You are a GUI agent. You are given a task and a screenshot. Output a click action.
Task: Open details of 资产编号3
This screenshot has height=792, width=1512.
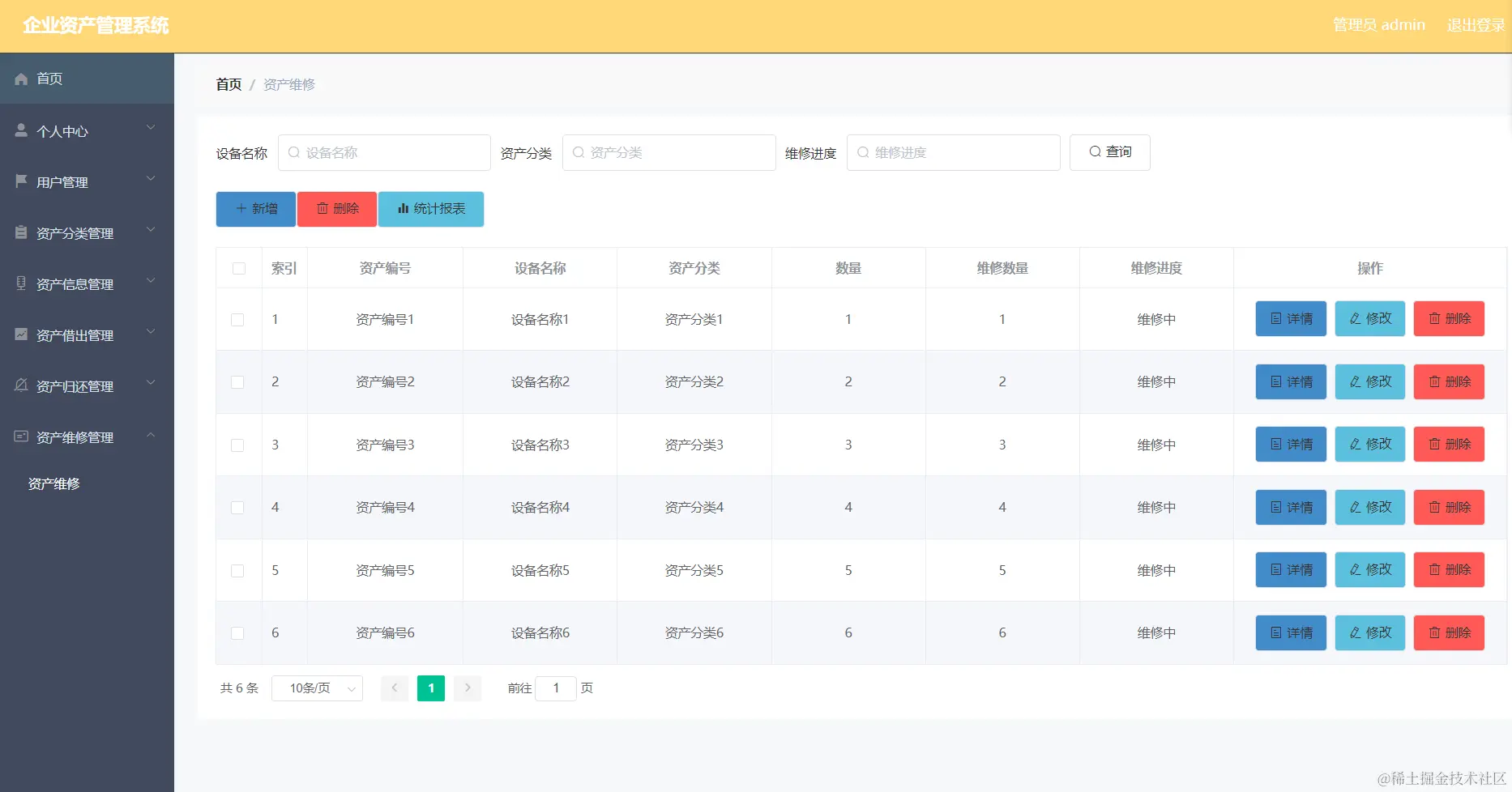[x=1291, y=444]
